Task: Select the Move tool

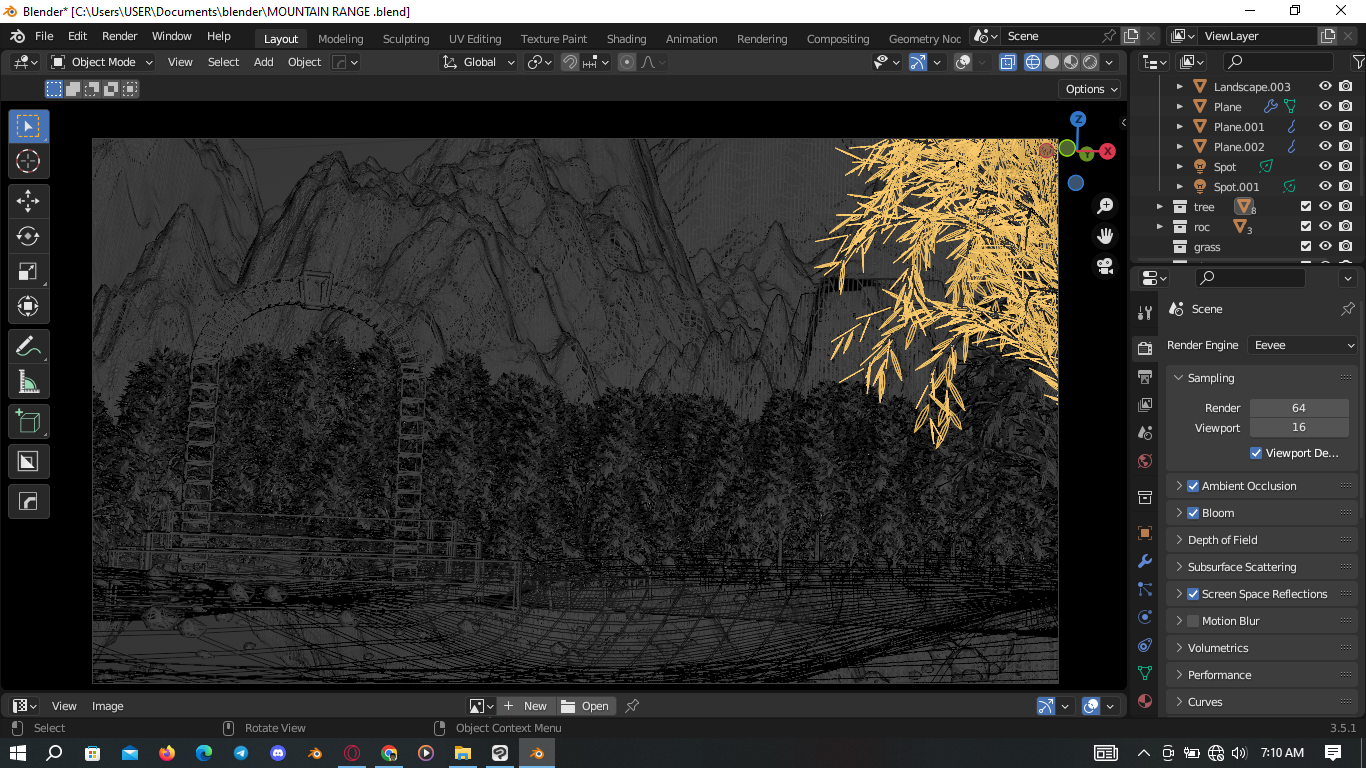Action: coord(28,201)
